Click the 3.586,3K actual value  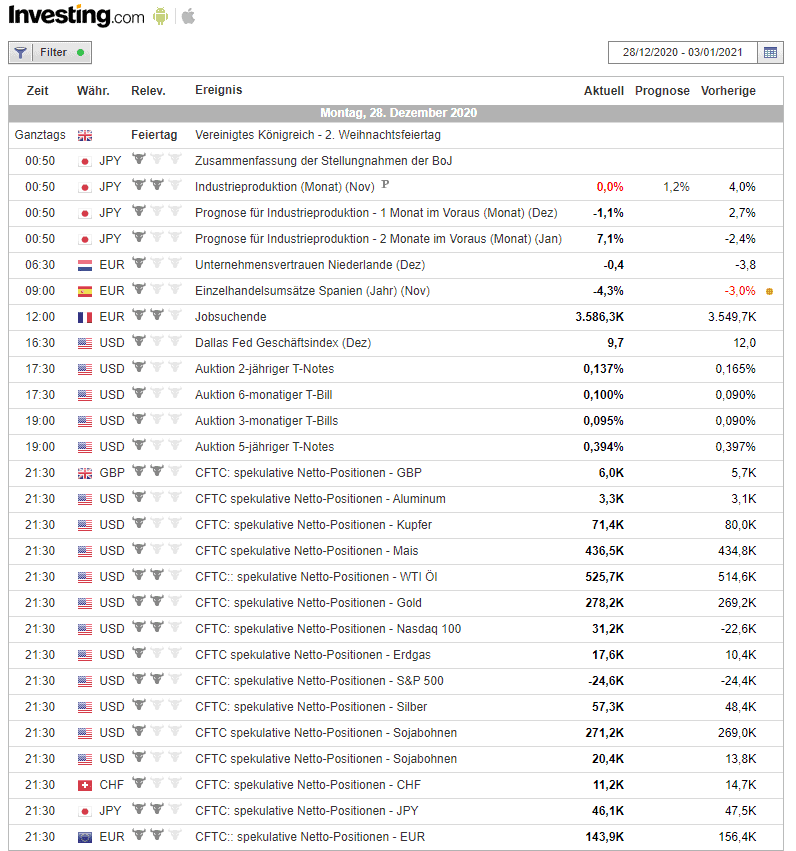point(600,317)
